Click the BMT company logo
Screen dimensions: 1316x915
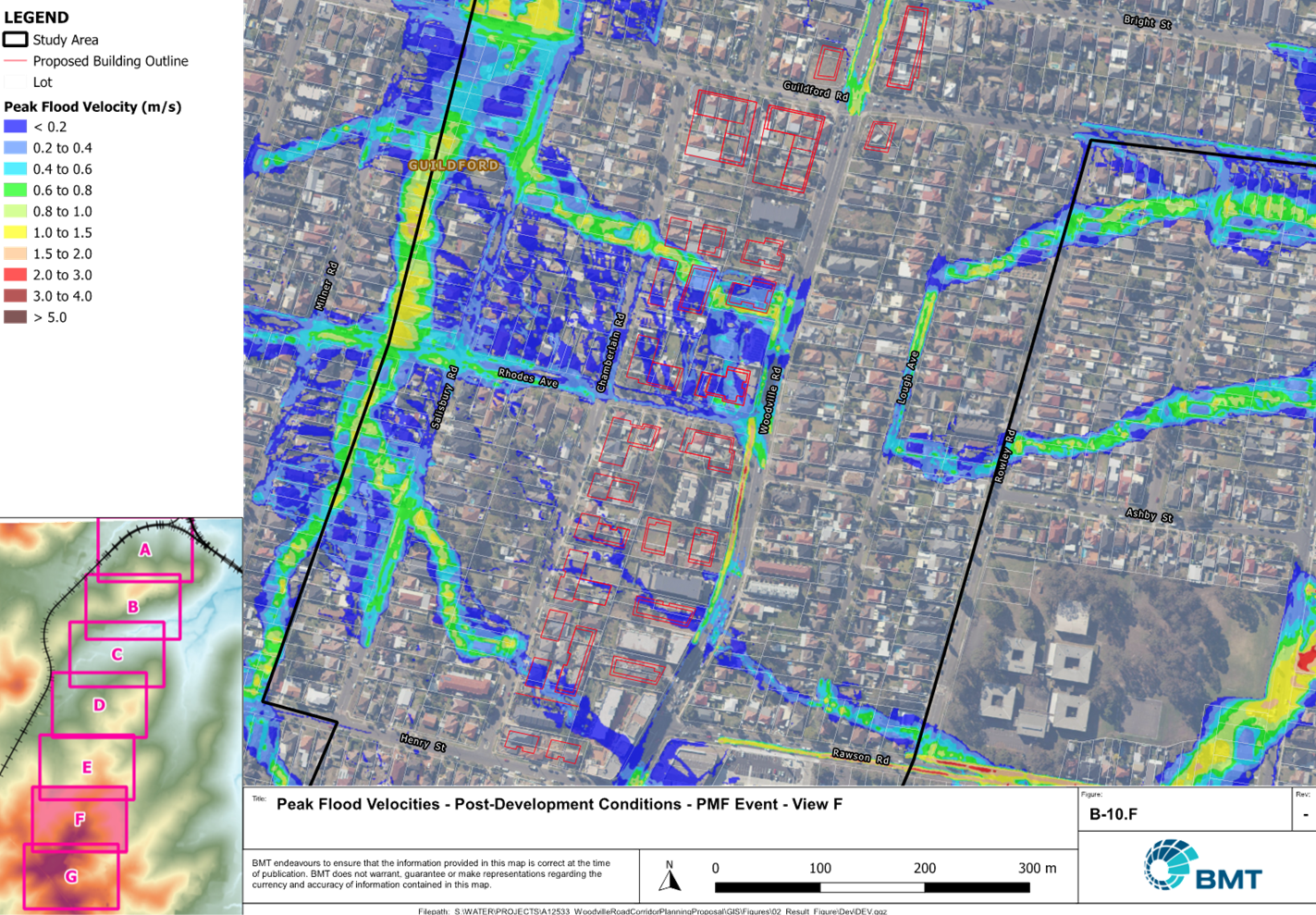(1202, 866)
